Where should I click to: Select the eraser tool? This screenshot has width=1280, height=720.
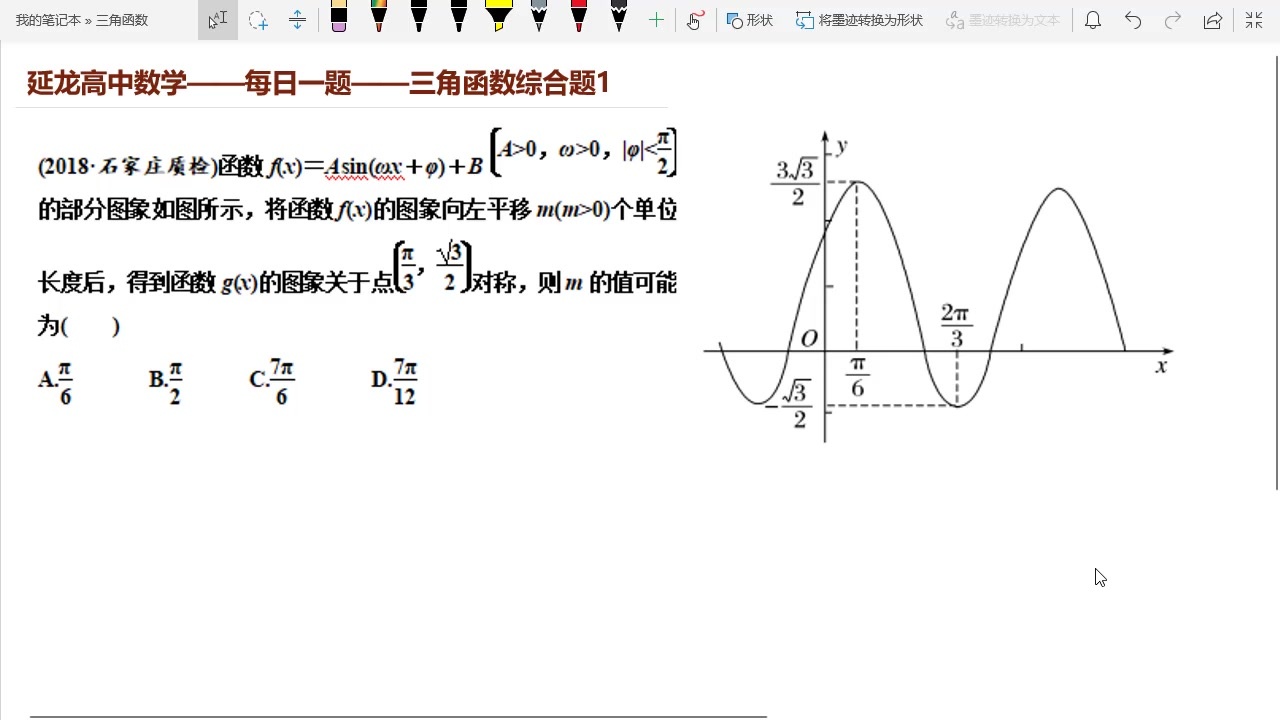(339, 16)
